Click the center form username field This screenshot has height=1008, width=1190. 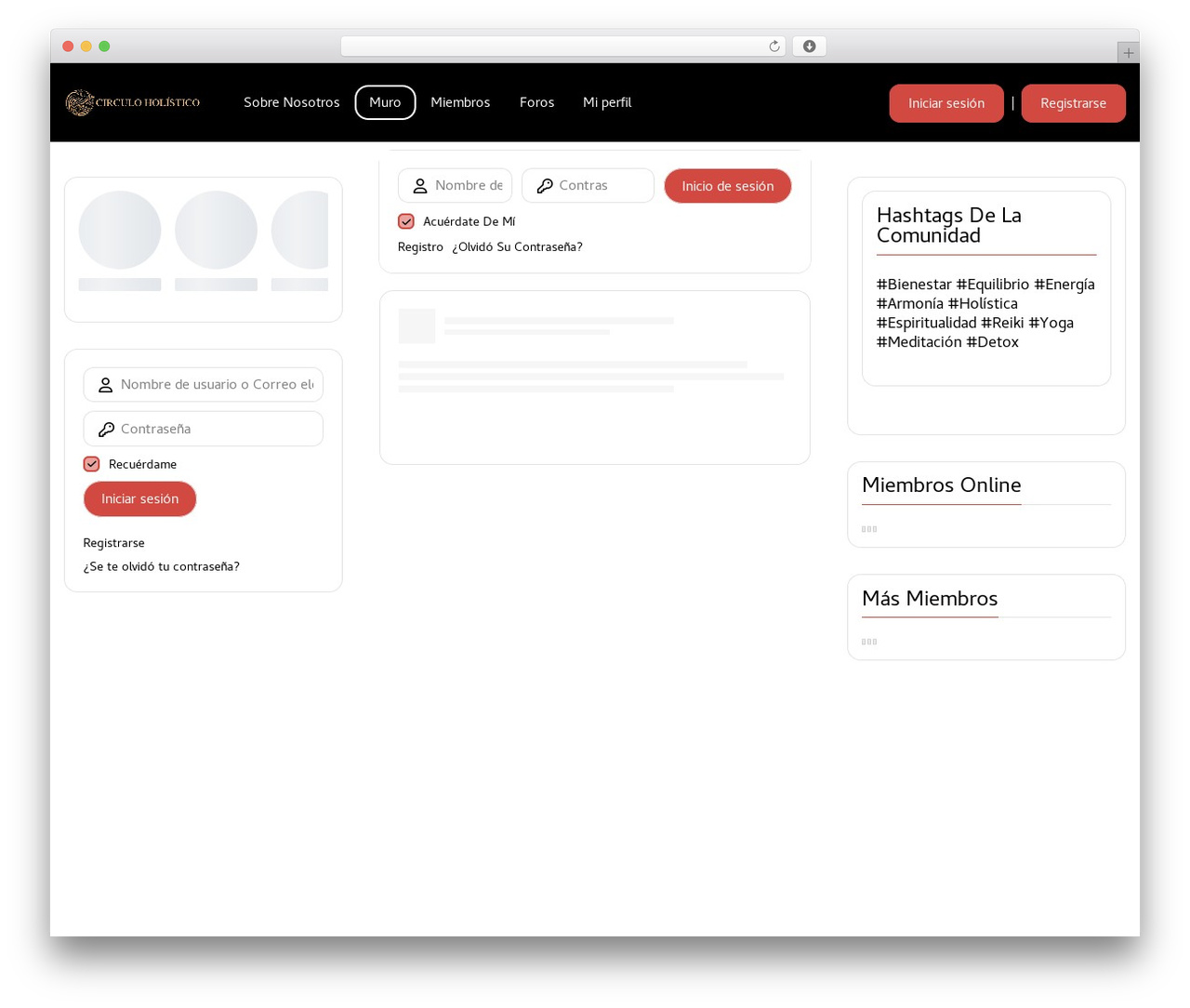[x=456, y=185]
